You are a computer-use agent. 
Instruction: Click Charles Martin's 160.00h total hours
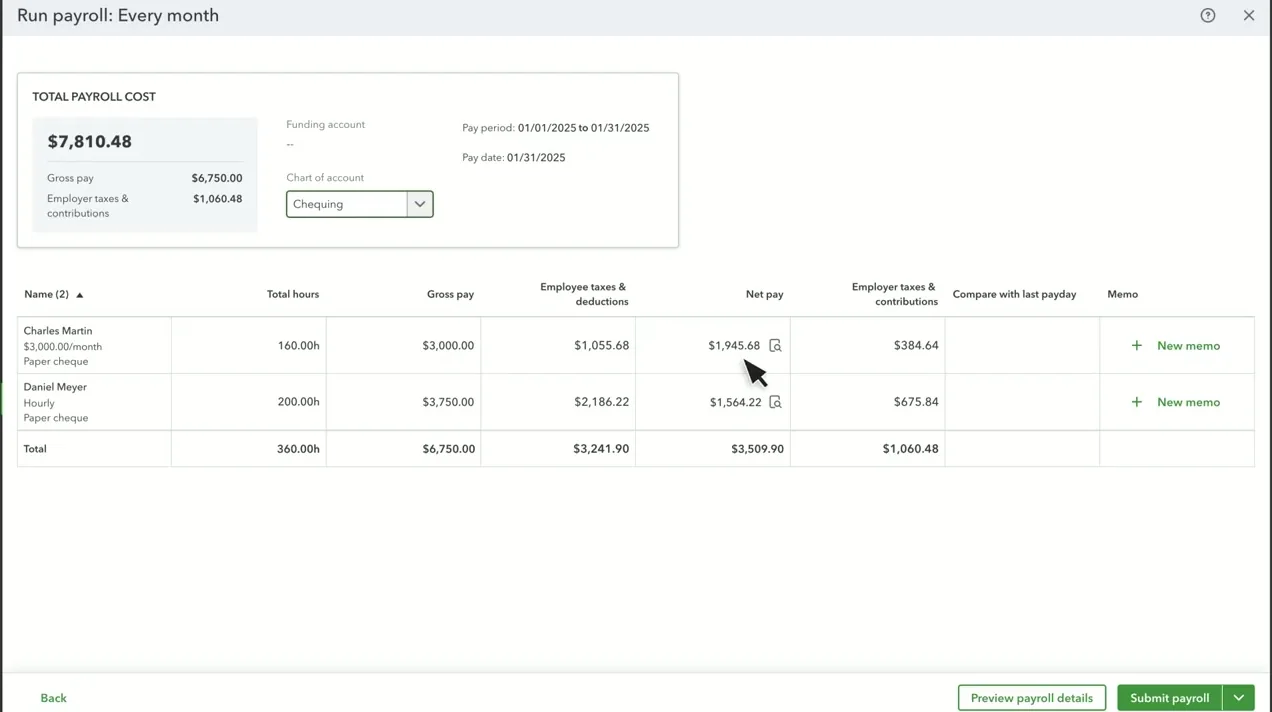pyautogui.click(x=299, y=346)
